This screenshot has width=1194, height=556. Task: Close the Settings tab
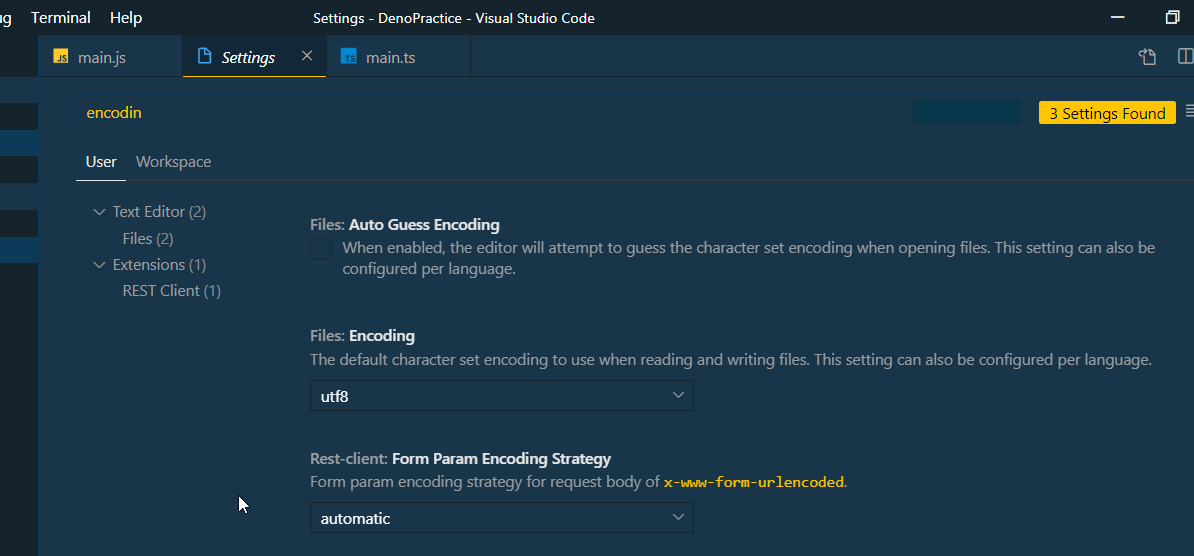tap(307, 56)
